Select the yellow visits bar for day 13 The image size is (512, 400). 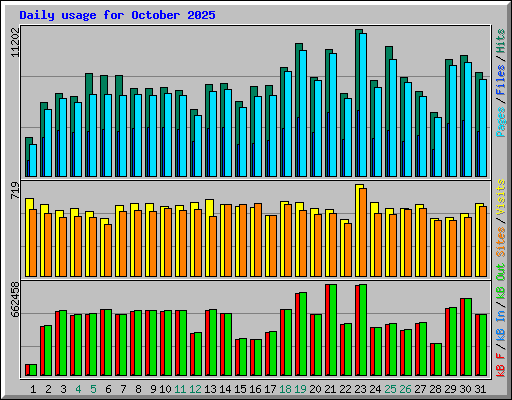pos(208,238)
